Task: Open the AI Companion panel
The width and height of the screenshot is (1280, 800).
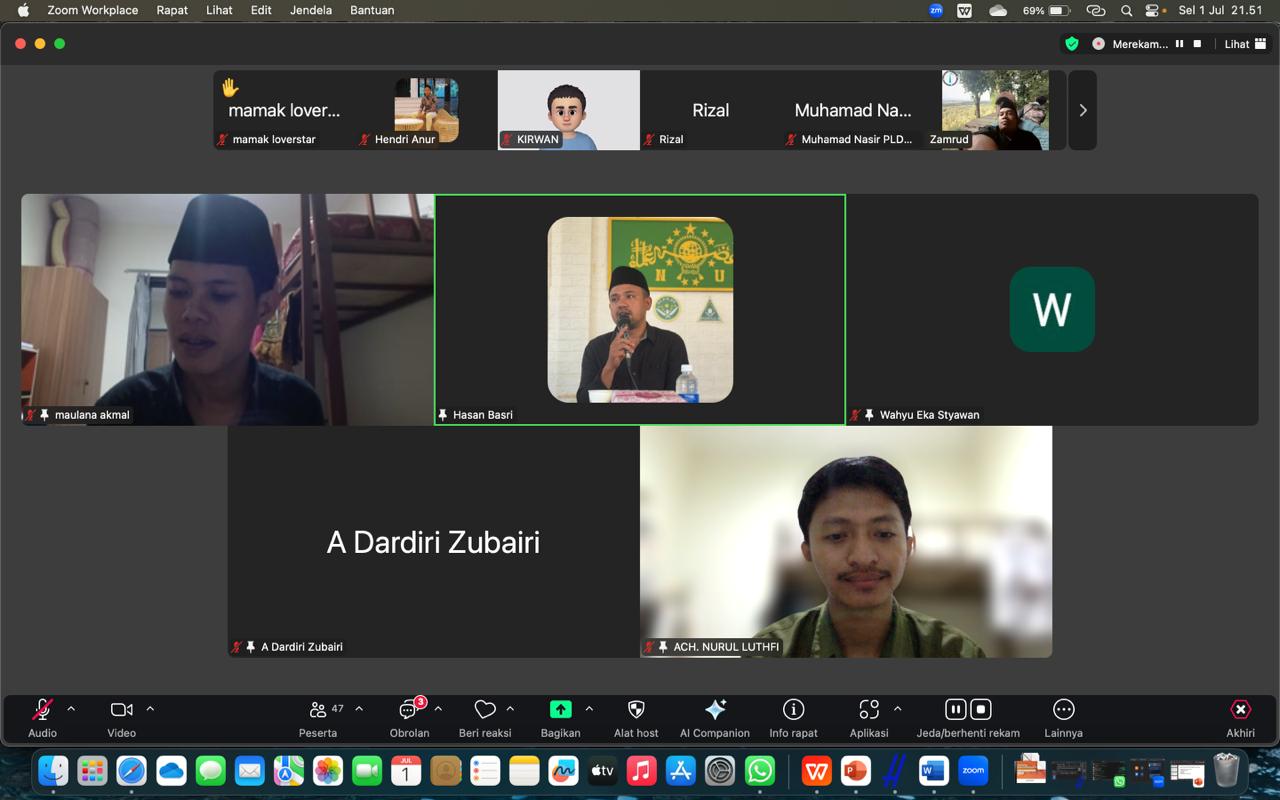Action: pyautogui.click(x=714, y=719)
